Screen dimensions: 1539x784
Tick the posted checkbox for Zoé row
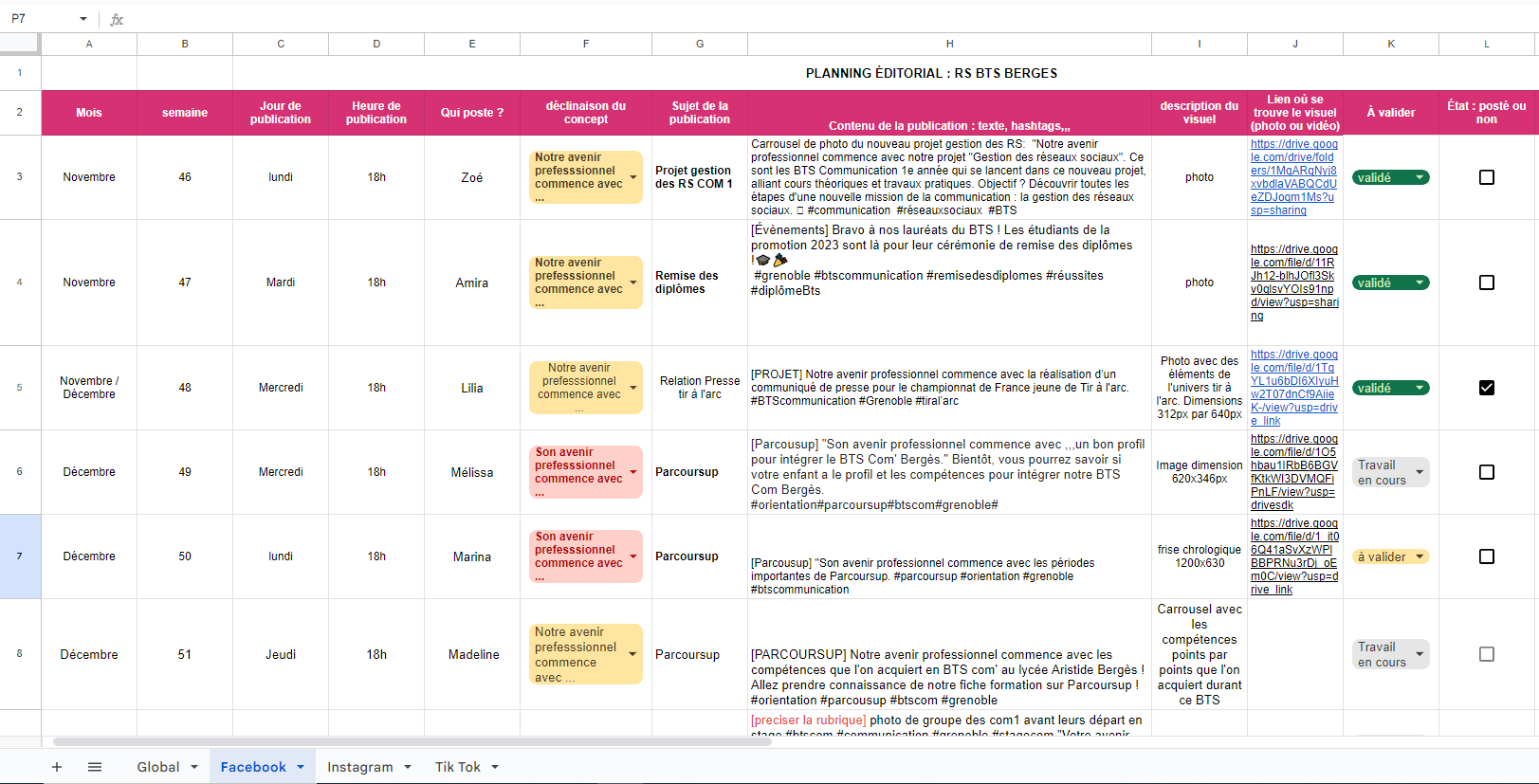click(x=1487, y=177)
